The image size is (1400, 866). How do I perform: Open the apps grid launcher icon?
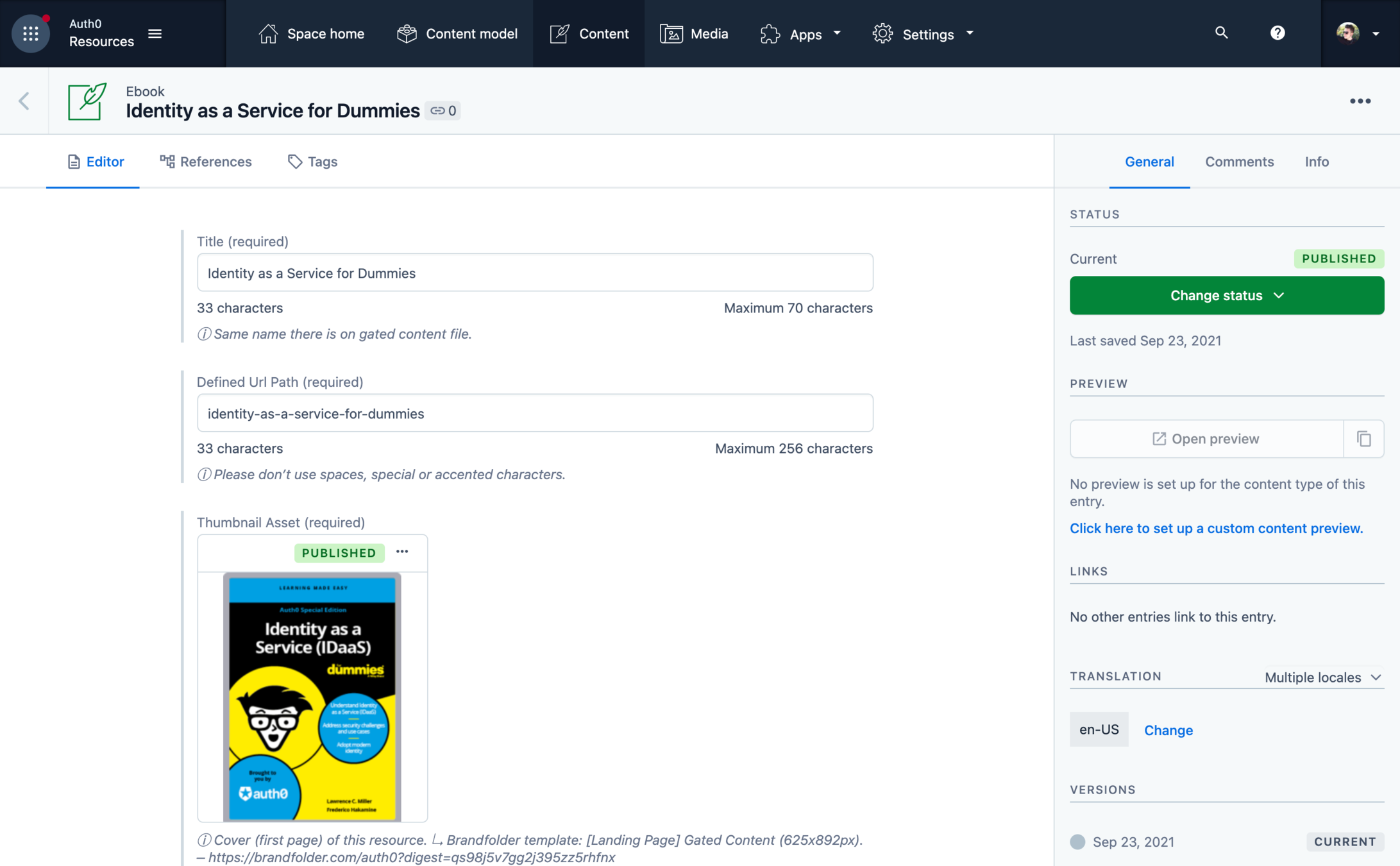click(x=31, y=33)
